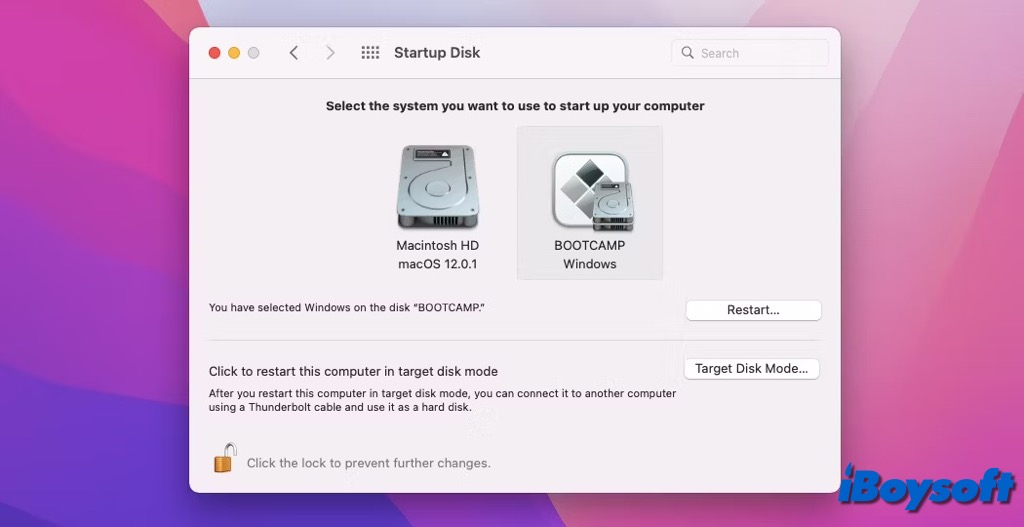
Task: Minimize the Startup Disk window
Action: [234, 53]
